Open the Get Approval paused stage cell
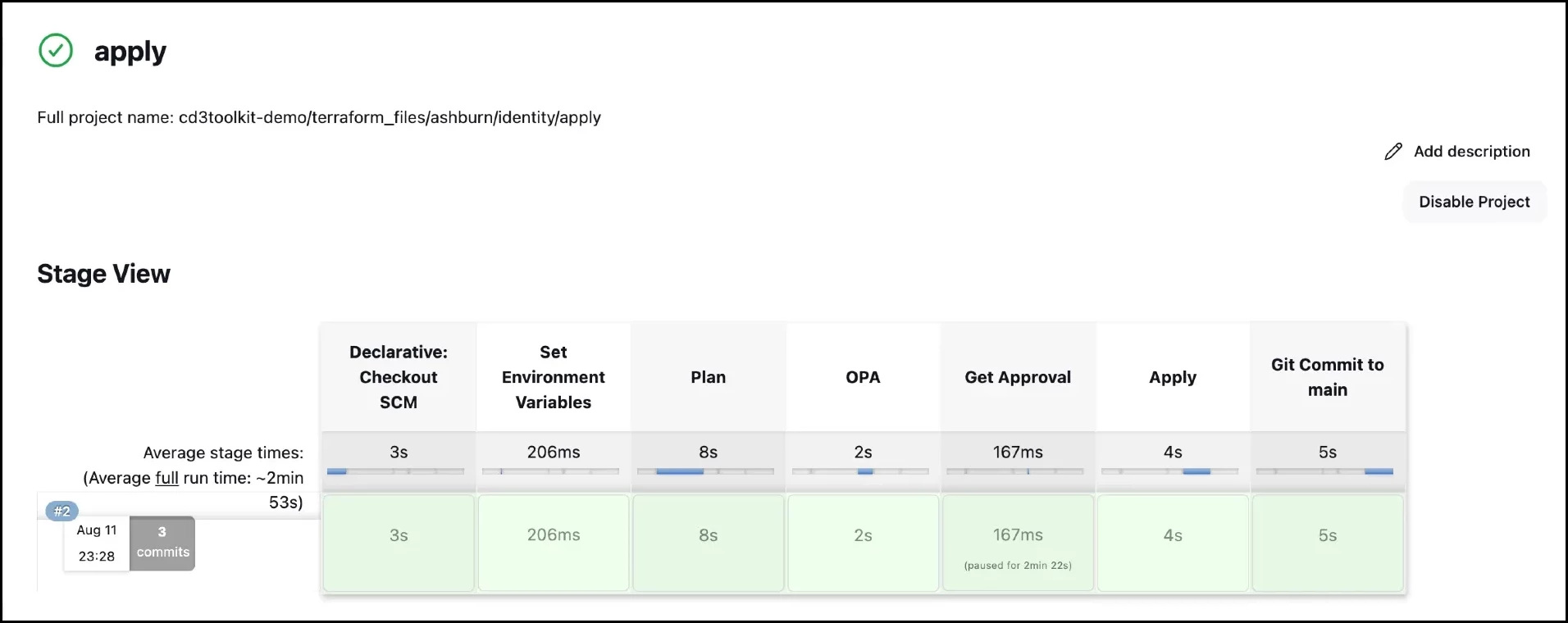The image size is (1568, 623). [x=1018, y=542]
